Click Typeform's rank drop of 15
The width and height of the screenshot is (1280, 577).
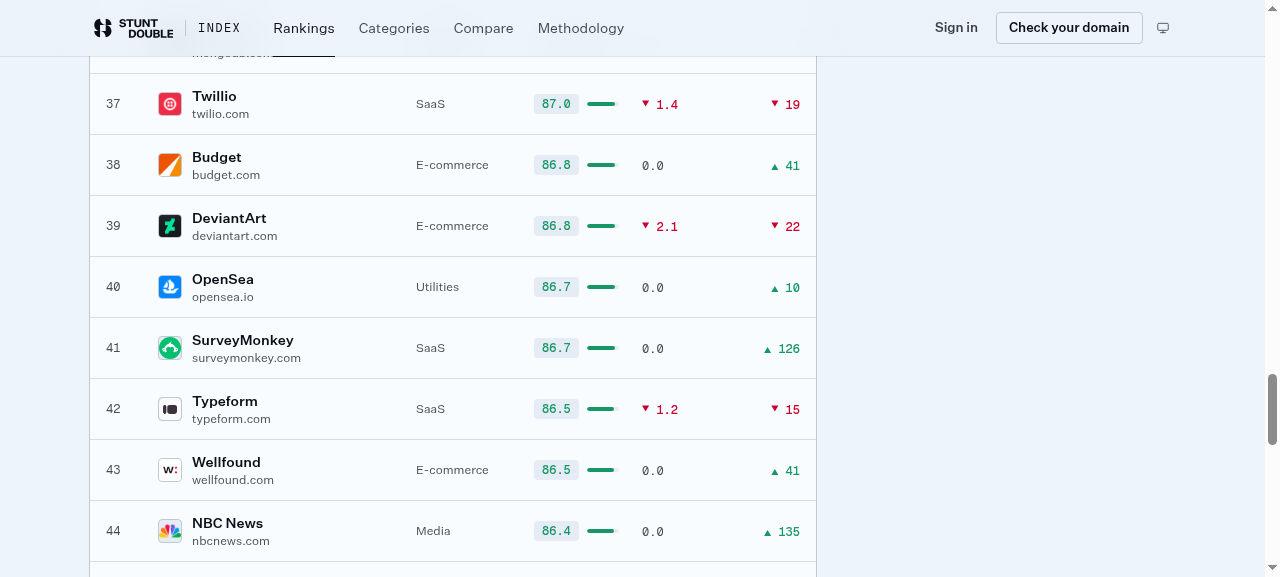point(785,409)
